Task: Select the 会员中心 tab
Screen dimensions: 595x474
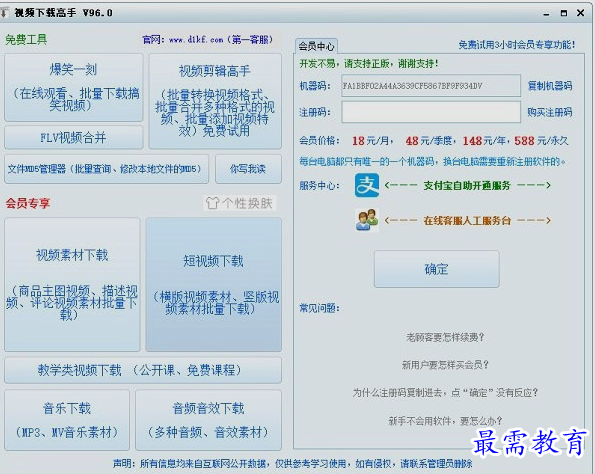Action: 316,46
